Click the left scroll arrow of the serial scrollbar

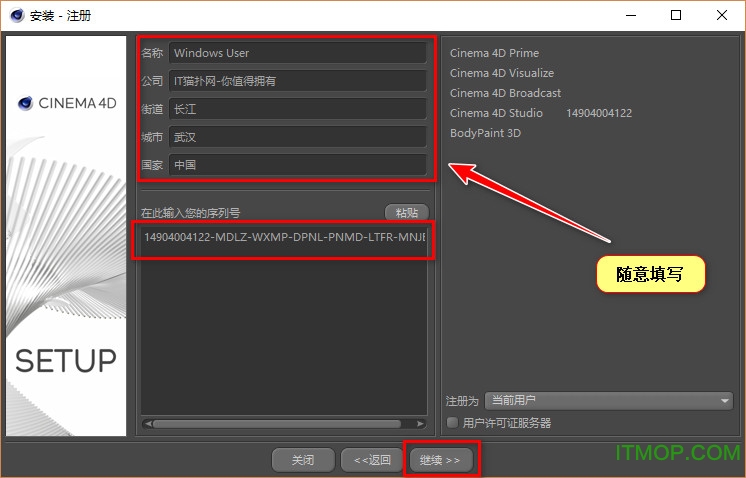(x=148, y=424)
